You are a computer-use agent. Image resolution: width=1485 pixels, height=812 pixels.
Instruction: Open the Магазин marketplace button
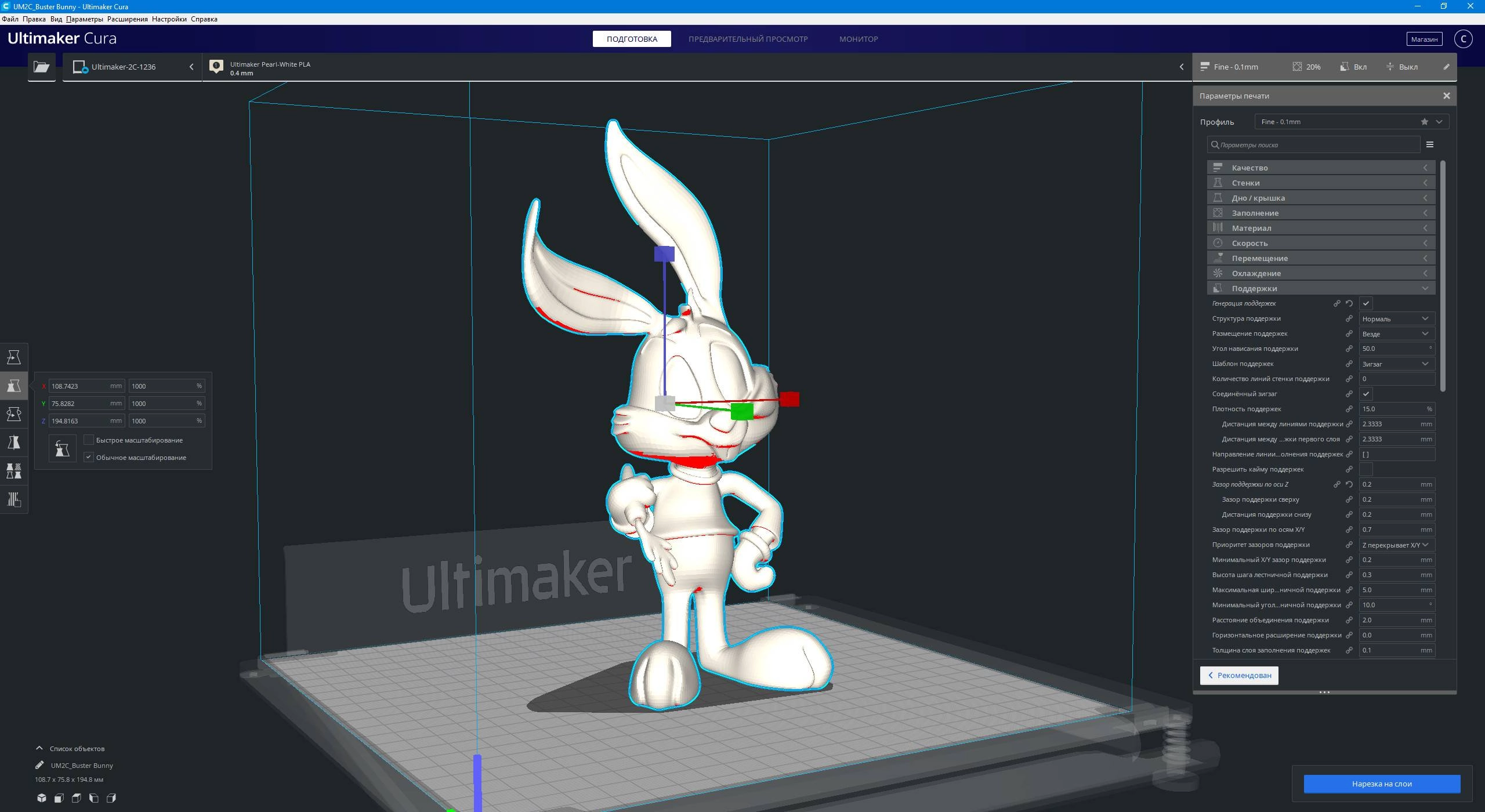(1424, 39)
